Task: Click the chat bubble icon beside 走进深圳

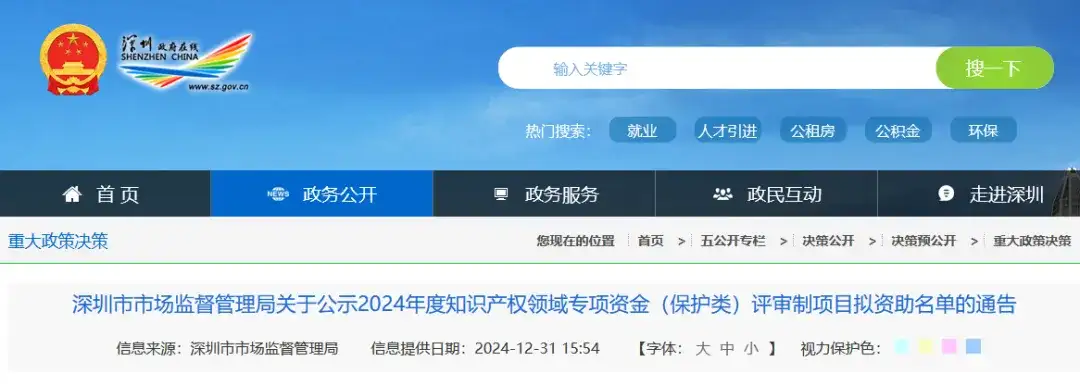Action: point(946,194)
